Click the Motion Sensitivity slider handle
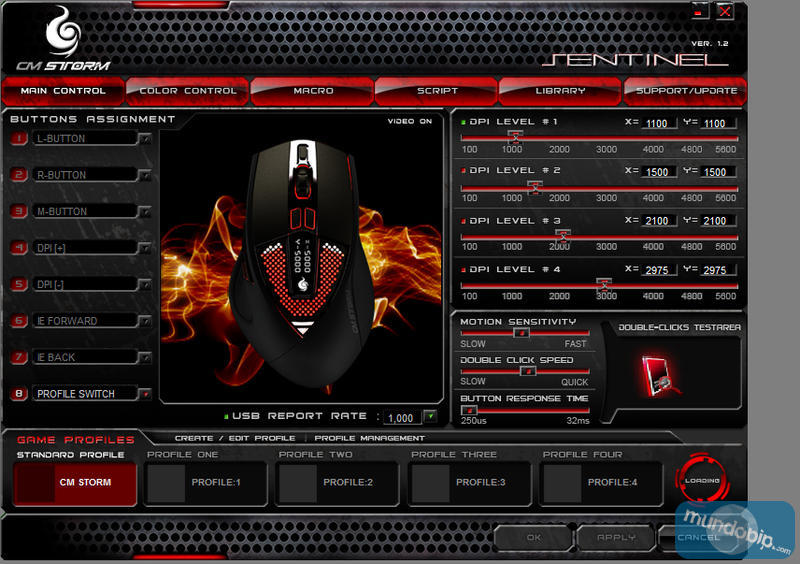The height and width of the screenshot is (564, 800). pos(521,333)
